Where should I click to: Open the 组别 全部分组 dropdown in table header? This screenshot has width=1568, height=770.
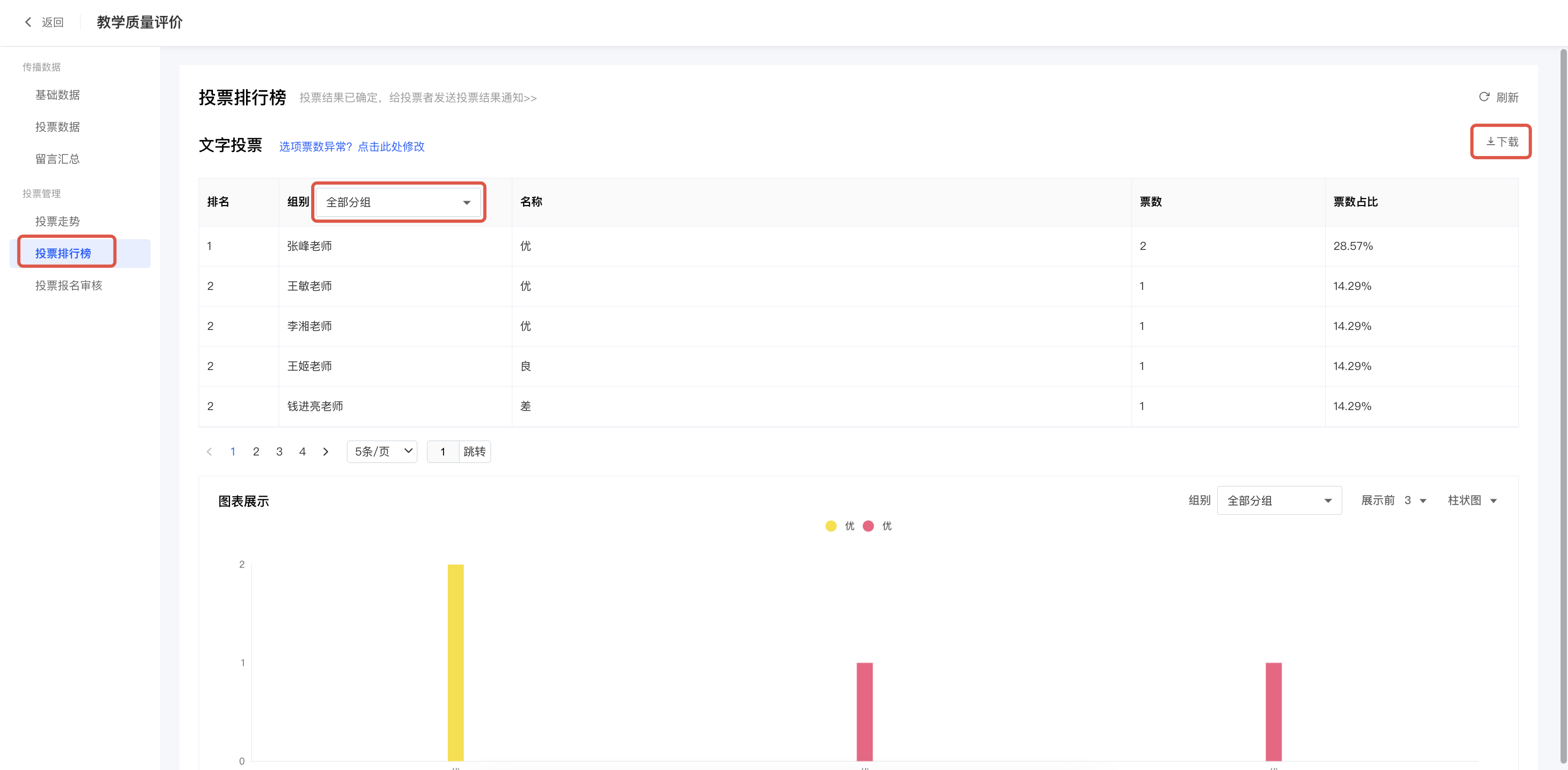[x=398, y=202]
